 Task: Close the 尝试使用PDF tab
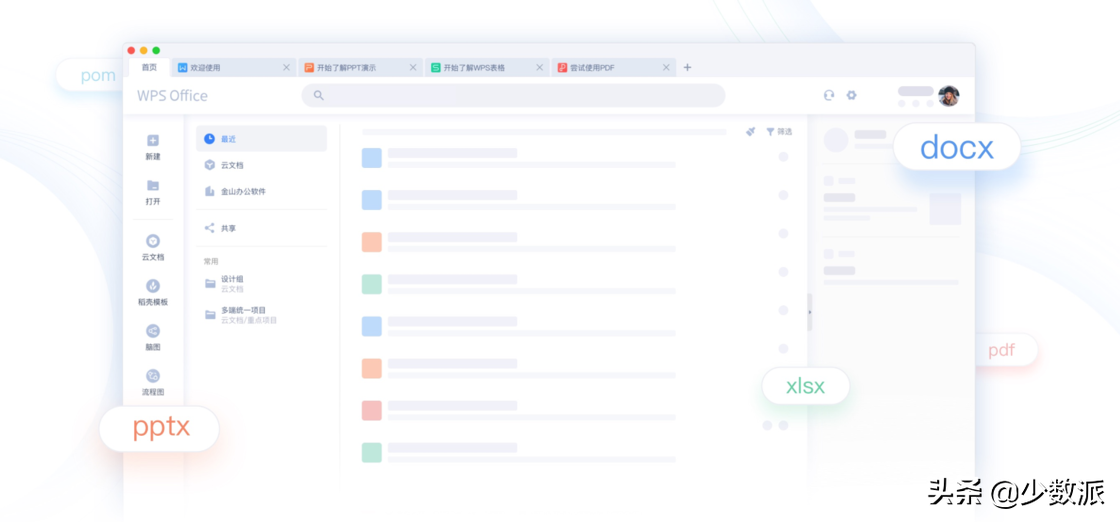(666, 68)
